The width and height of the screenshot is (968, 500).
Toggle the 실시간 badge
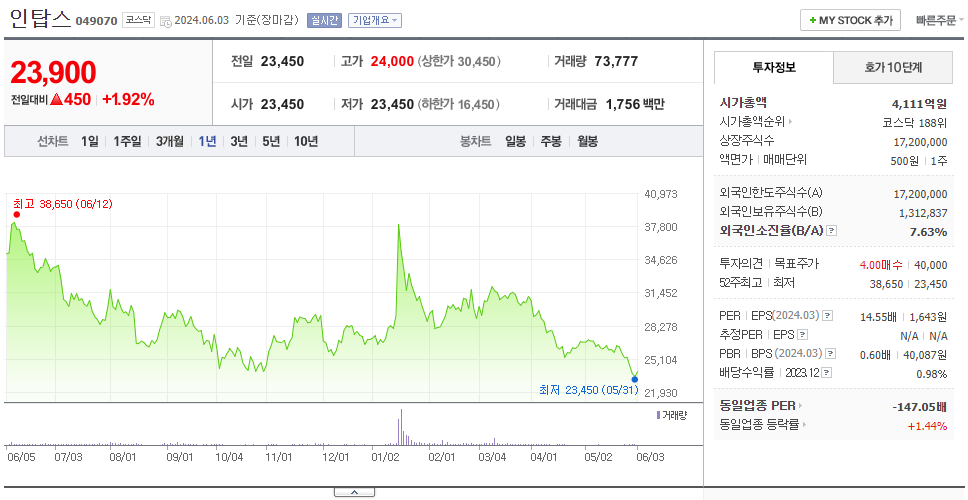coord(324,20)
